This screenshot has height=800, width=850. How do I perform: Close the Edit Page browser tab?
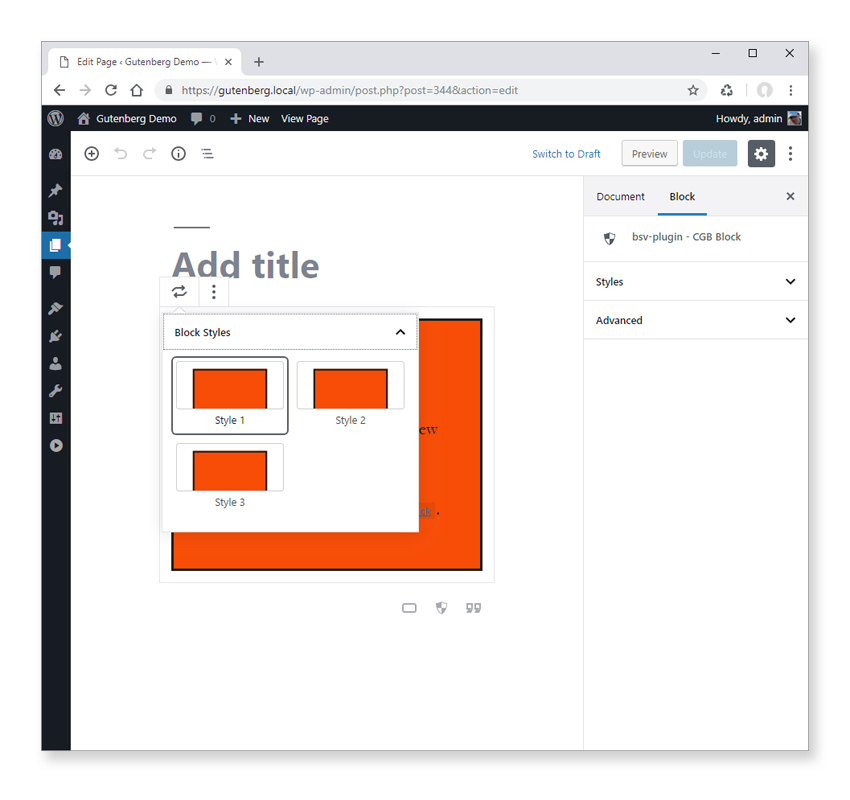pos(228,62)
